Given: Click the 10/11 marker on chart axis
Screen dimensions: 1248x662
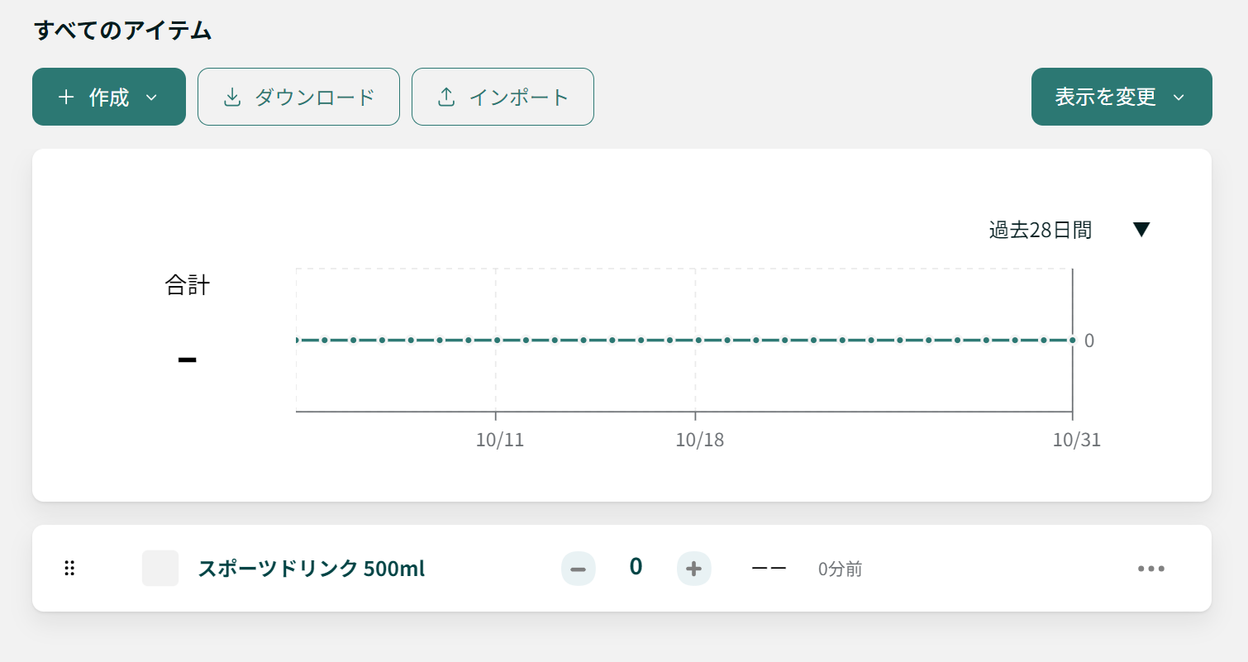Looking at the screenshot, I should tap(499, 440).
